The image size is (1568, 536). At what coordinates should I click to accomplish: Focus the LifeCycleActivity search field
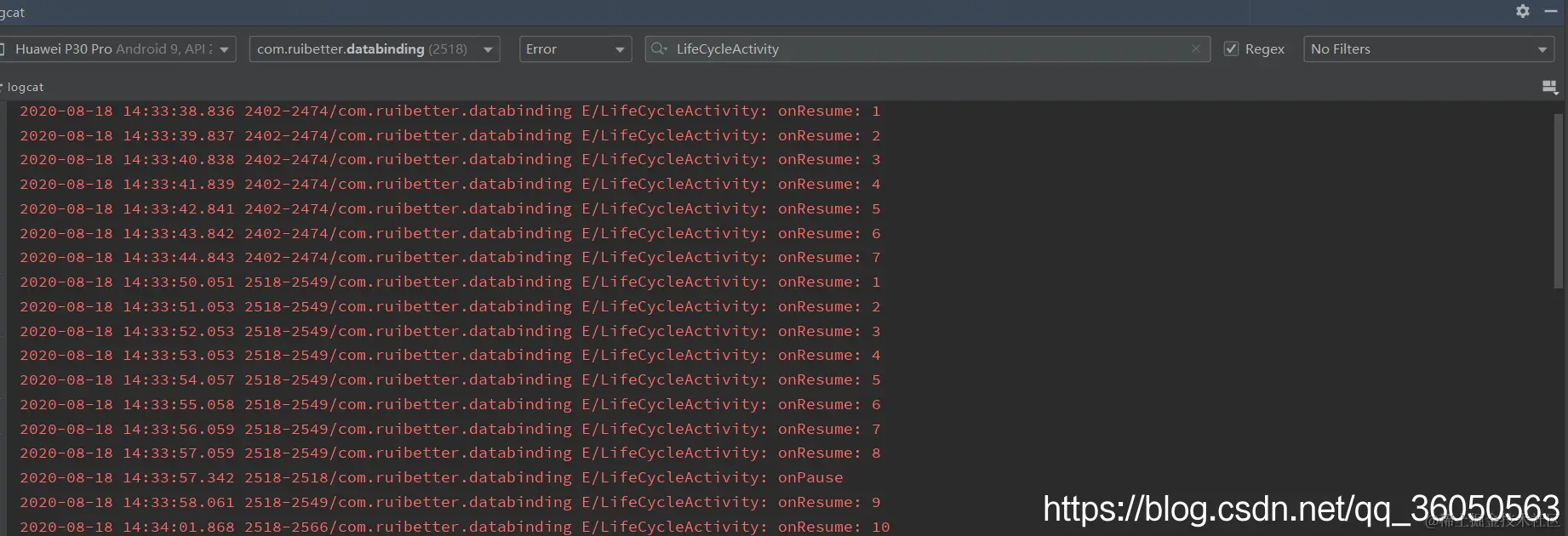tap(927, 49)
